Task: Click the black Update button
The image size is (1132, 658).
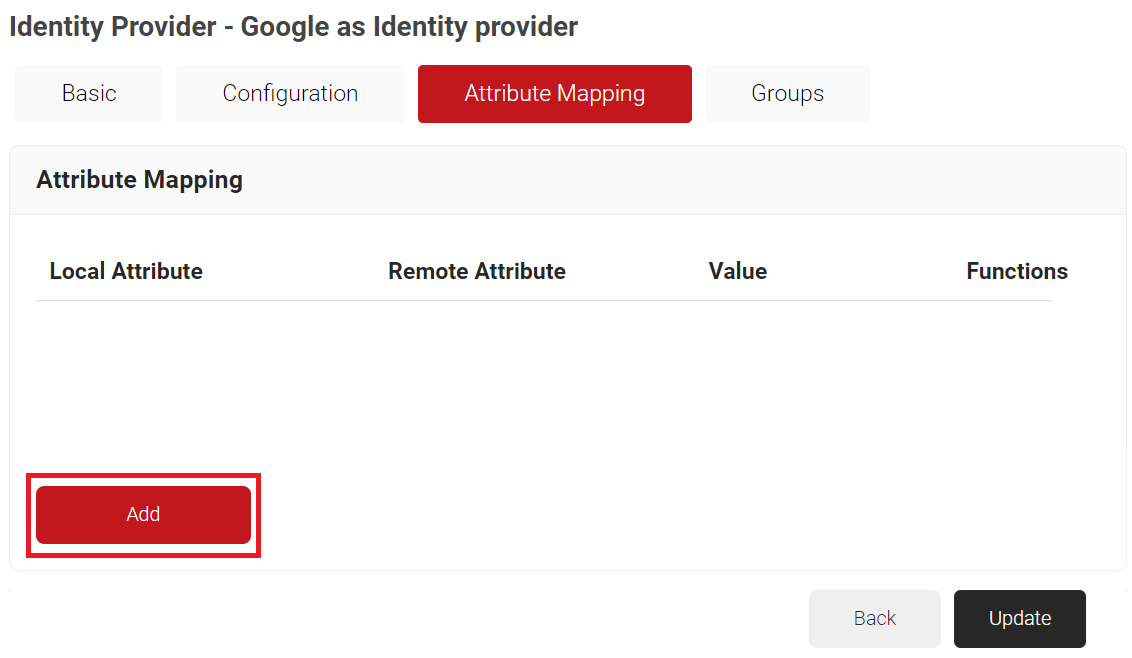Action: click(1019, 619)
